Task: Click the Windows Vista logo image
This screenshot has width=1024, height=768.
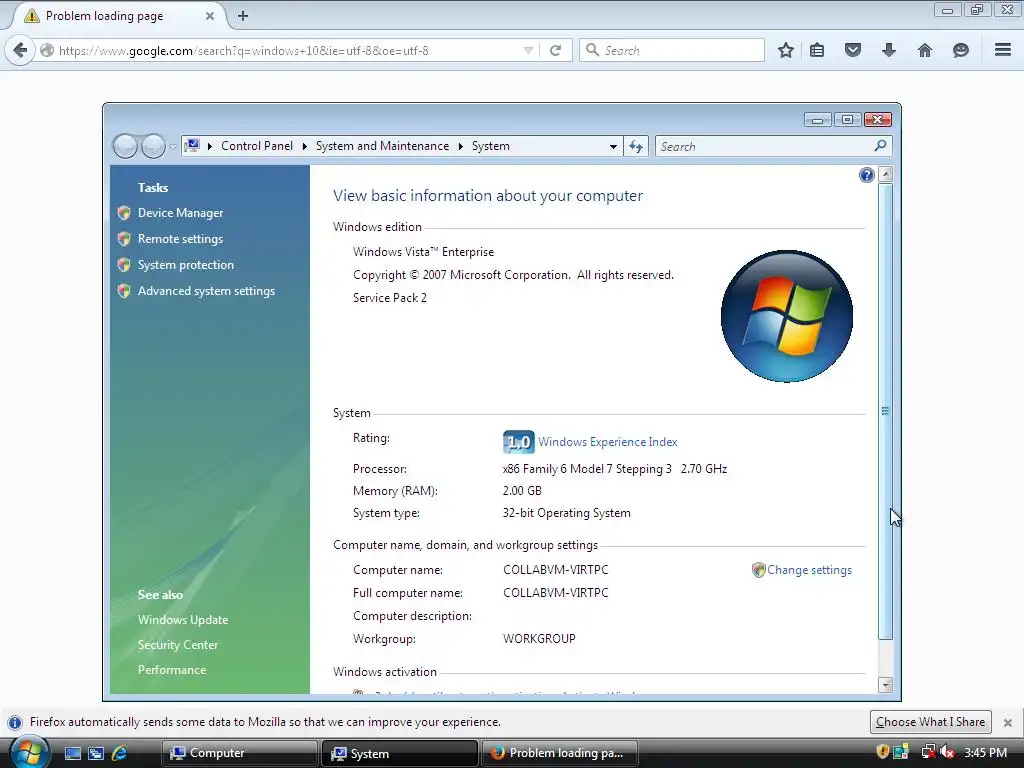Action: point(787,316)
